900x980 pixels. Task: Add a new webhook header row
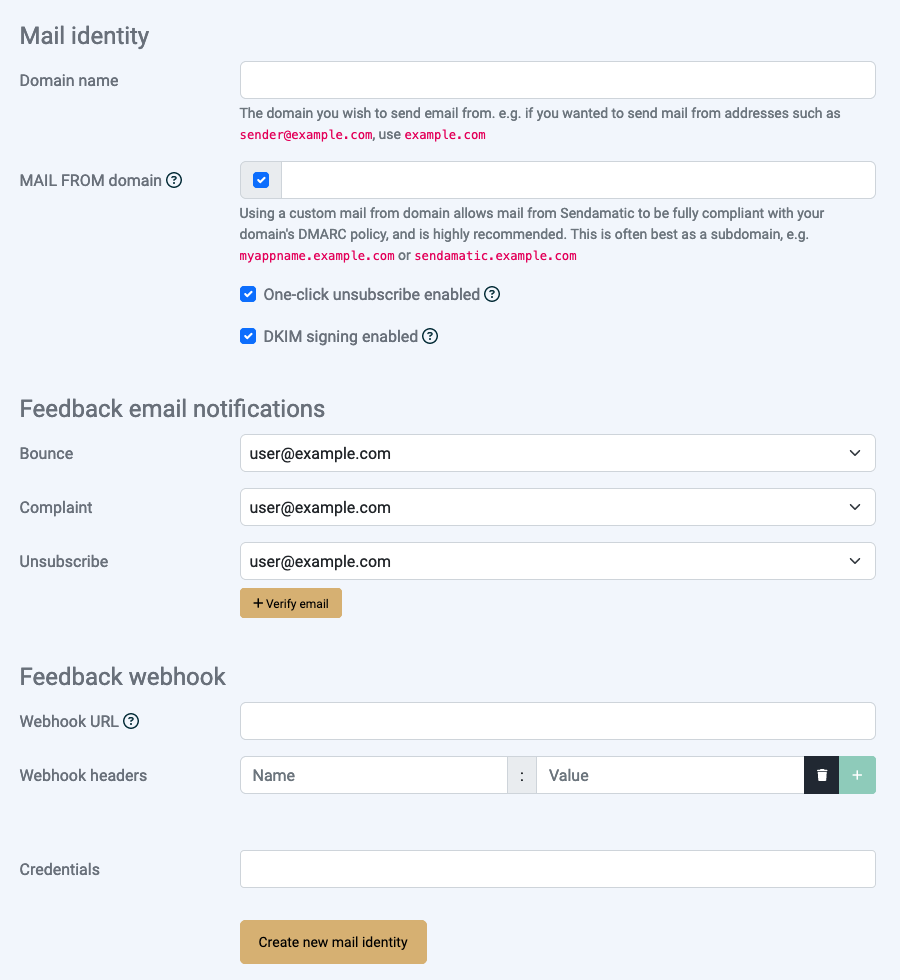point(857,775)
